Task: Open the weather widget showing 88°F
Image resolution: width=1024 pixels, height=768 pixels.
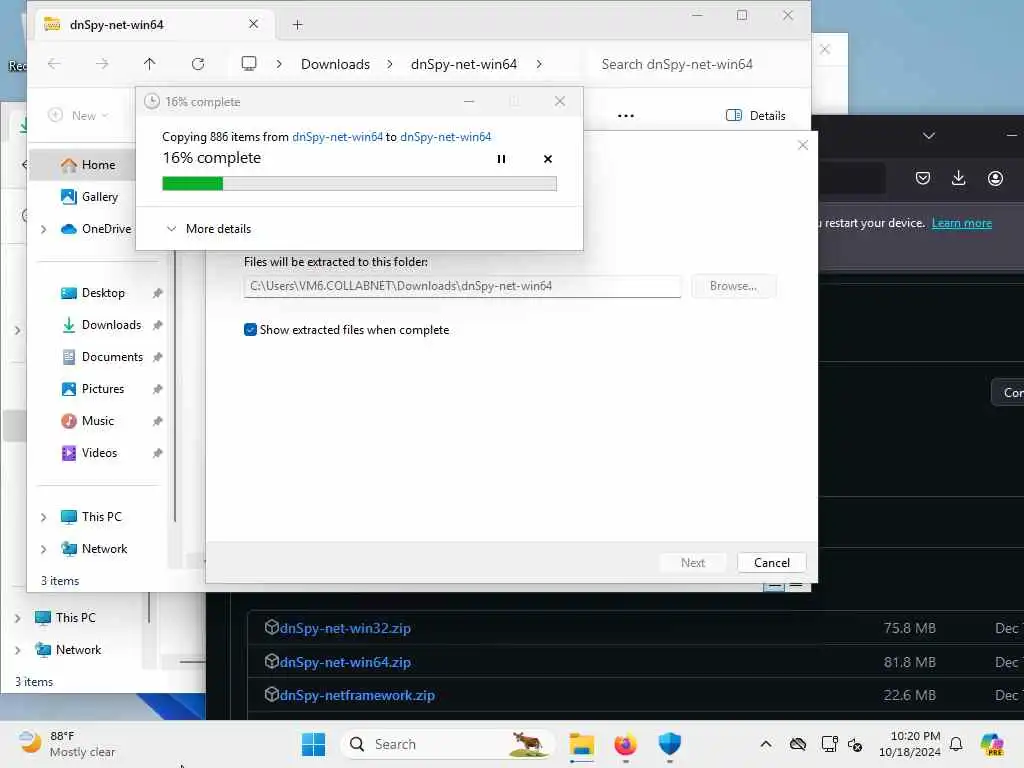Action: 67,744
